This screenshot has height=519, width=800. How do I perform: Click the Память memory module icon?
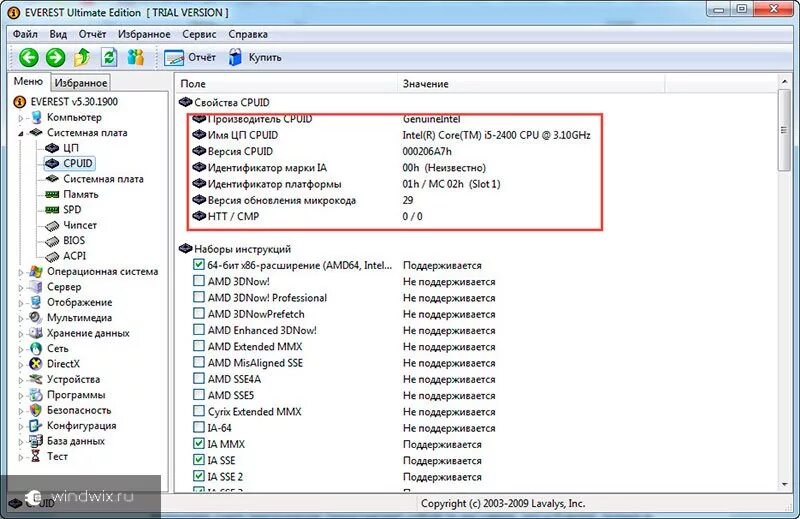point(52,194)
